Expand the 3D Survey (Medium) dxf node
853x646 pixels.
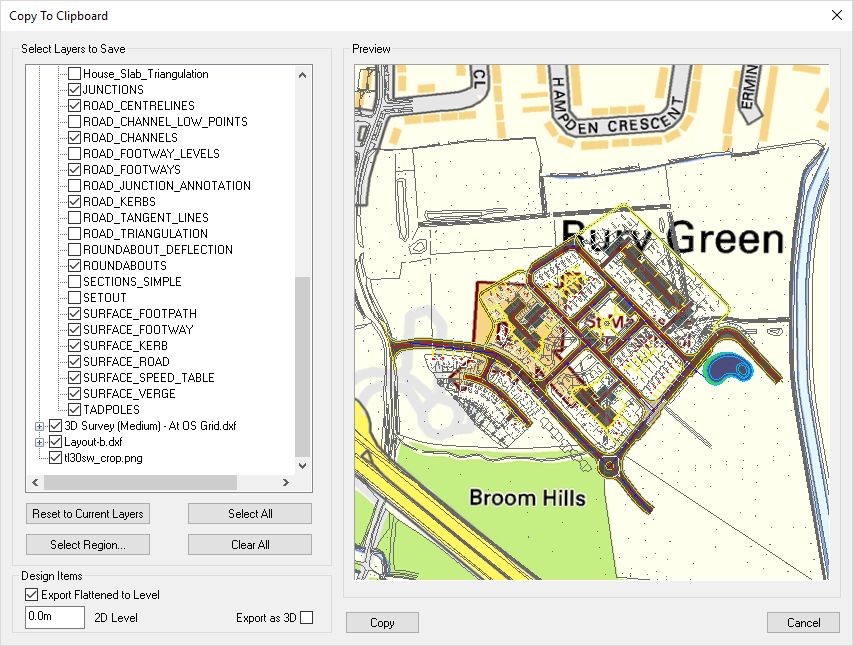[40, 426]
